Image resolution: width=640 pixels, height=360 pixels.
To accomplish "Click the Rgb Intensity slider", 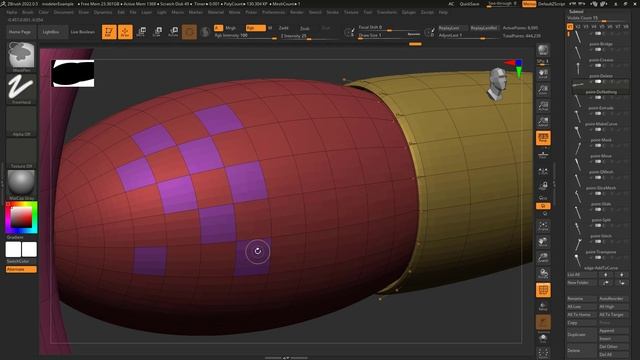I will (245, 36).
